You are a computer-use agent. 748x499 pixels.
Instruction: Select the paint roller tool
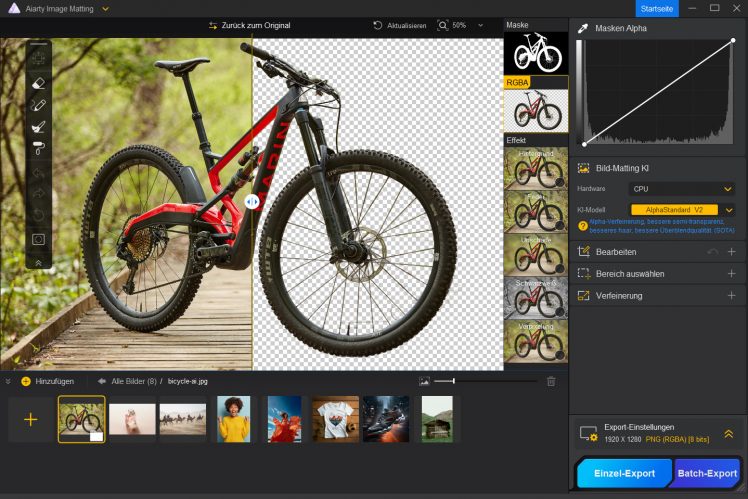pos(39,149)
